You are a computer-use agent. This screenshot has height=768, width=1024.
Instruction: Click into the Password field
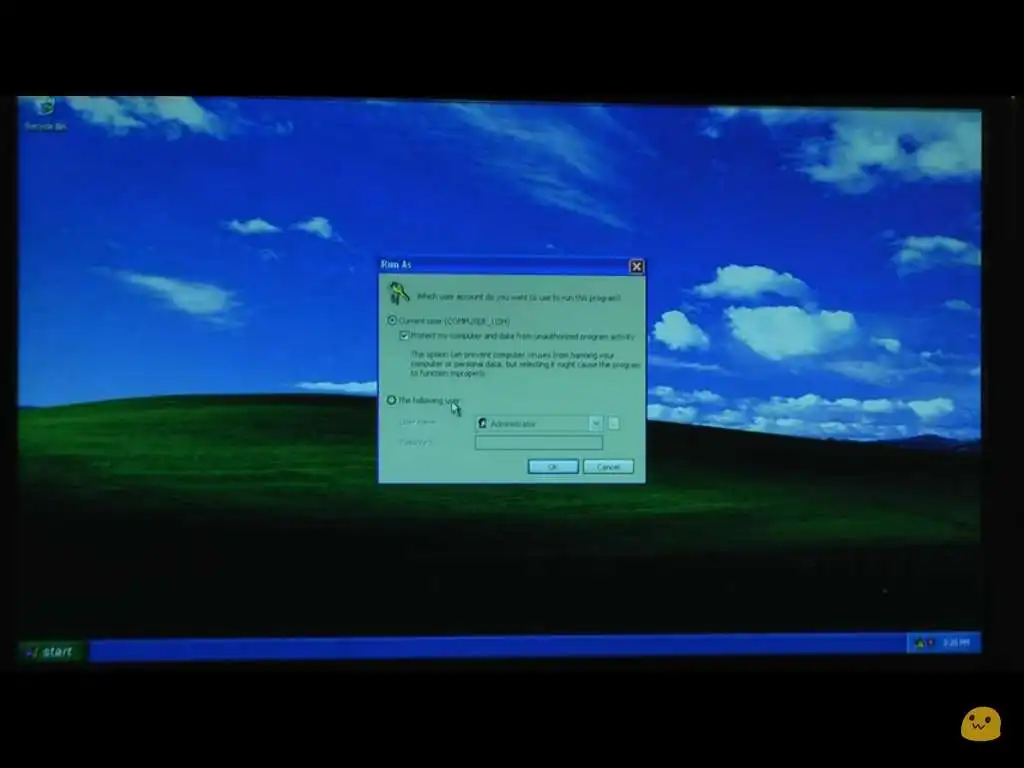point(539,443)
